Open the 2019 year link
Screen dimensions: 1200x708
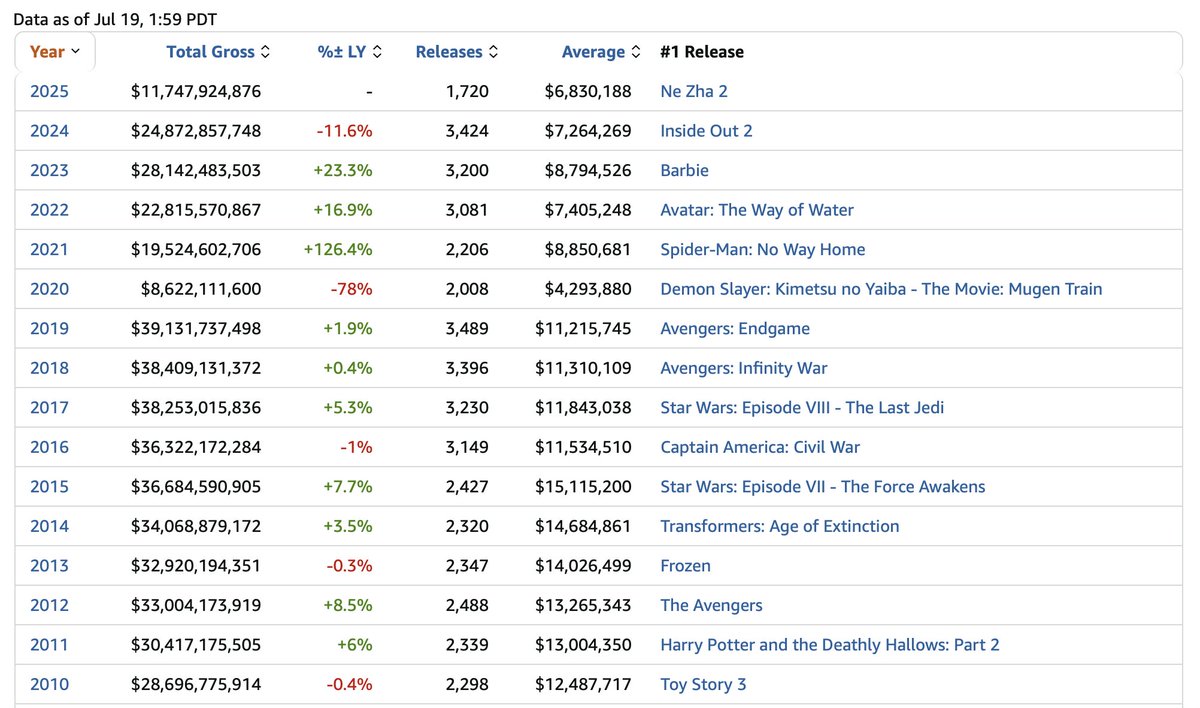pyautogui.click(x=49, y=329)
